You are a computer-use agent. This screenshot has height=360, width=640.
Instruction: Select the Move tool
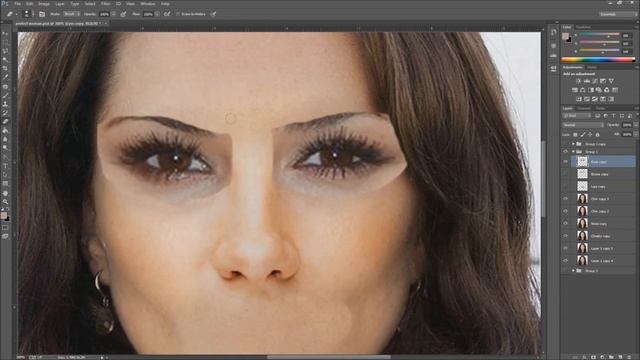click(x=5, y=34)
